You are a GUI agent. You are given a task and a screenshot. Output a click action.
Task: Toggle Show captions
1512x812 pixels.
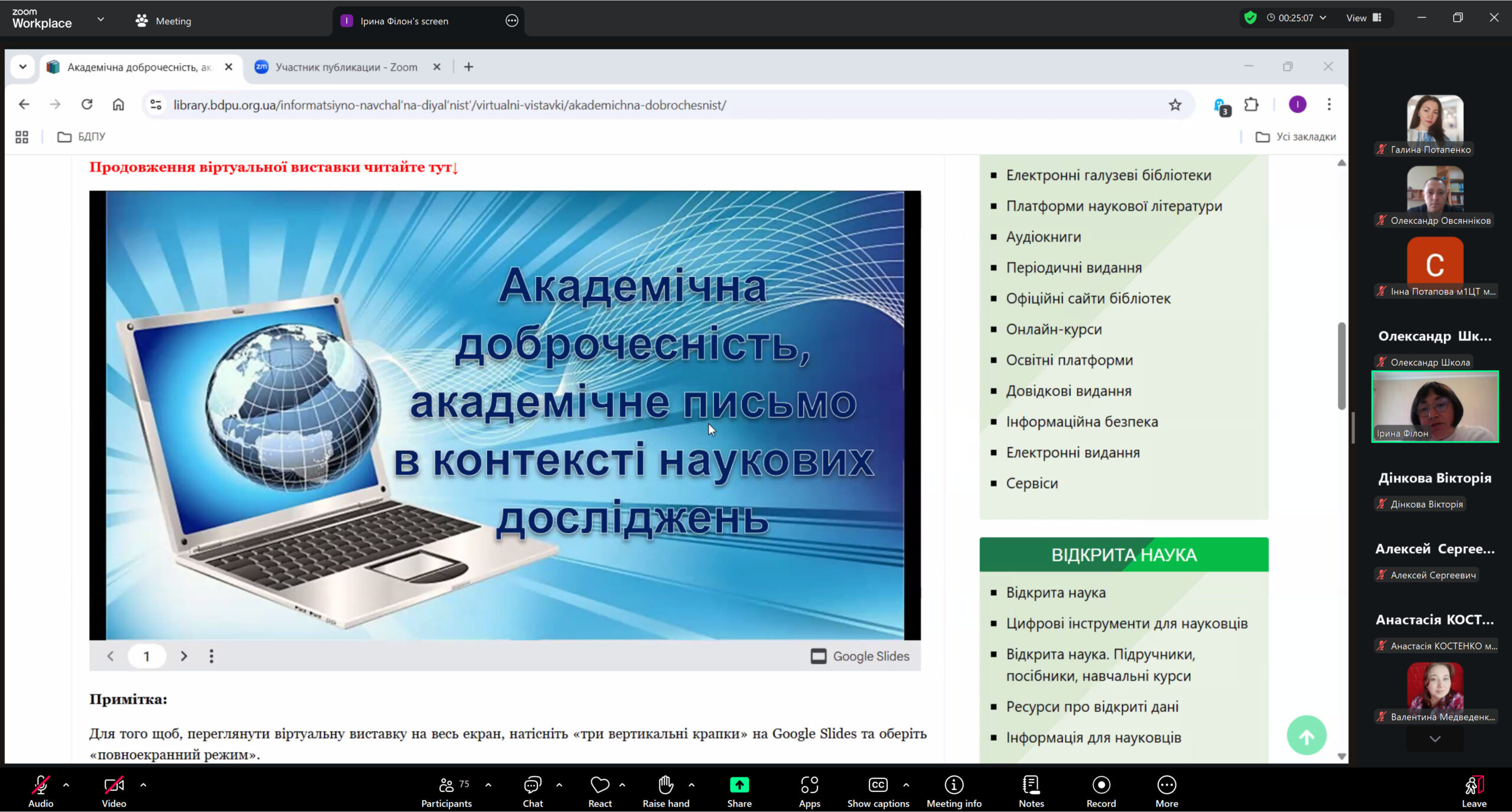coord(878,790)
